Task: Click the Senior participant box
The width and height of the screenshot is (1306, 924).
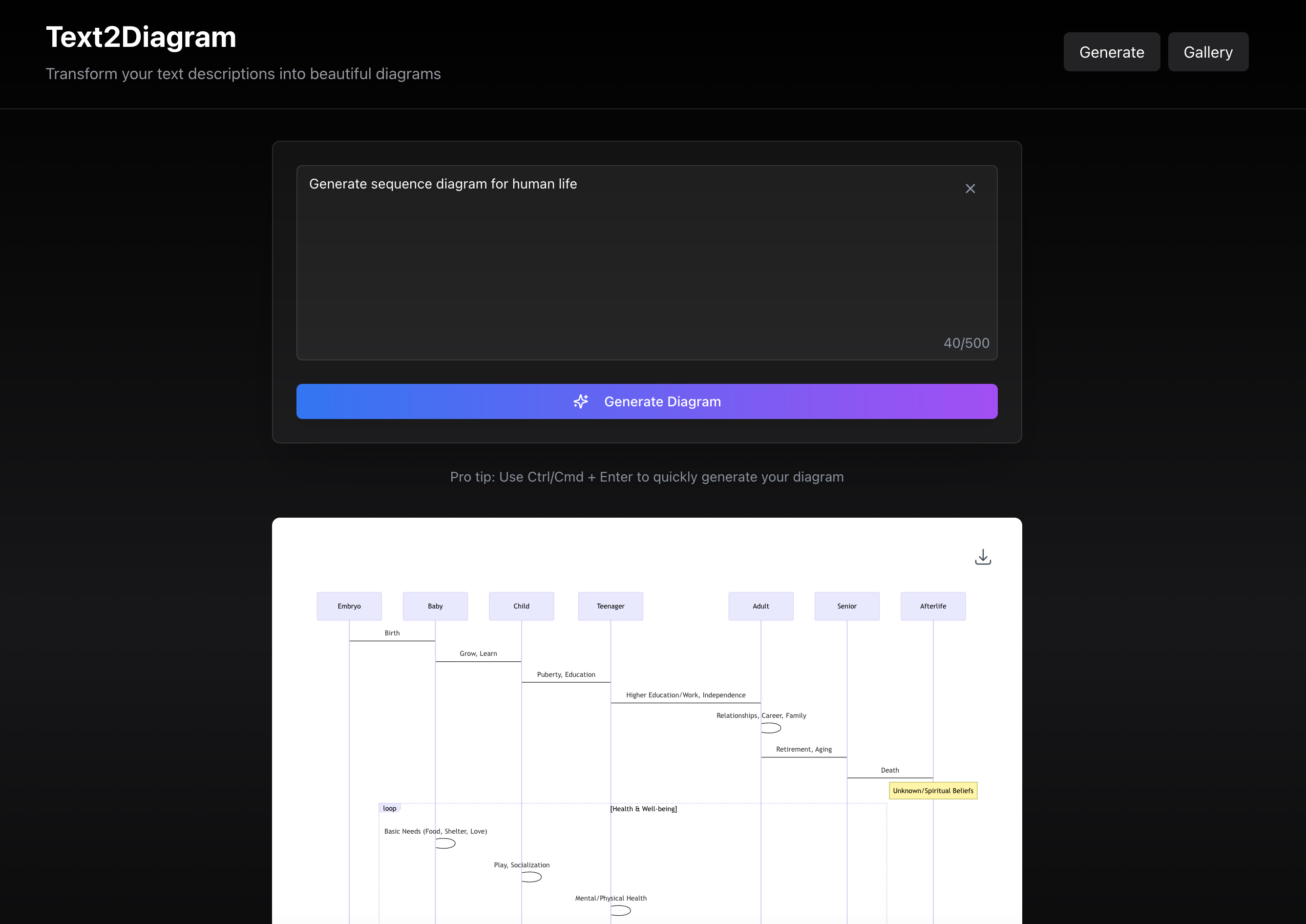Action: tap(846, 606)
